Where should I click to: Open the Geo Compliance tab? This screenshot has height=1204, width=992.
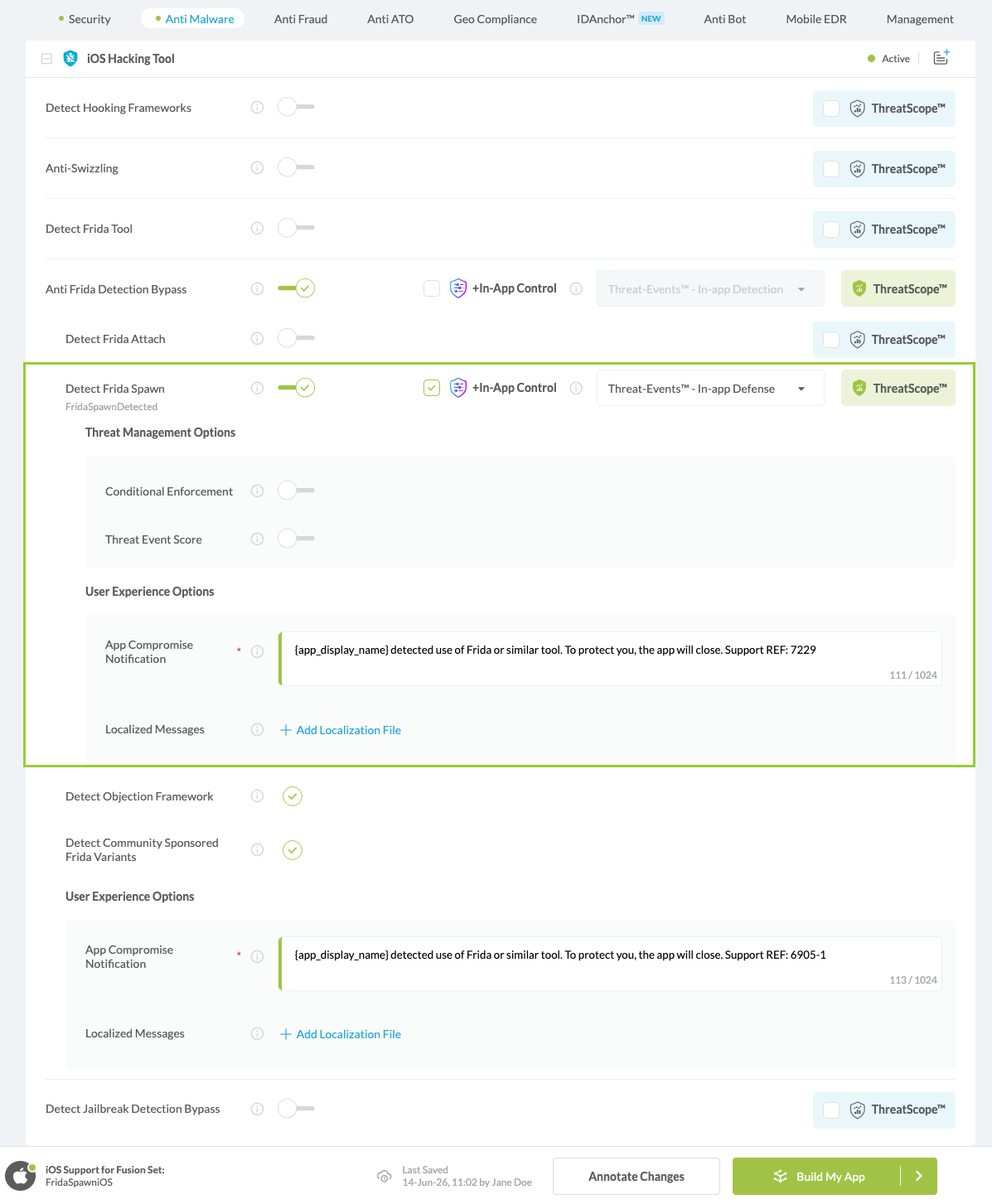tap(495, 18)
